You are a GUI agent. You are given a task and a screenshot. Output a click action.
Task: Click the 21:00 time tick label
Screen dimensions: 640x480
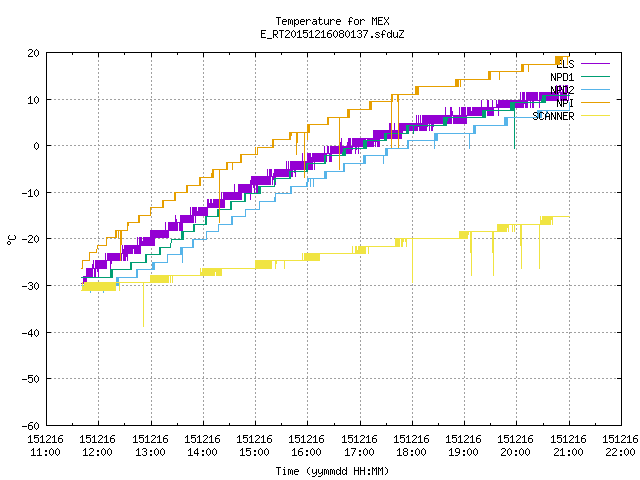pos(569,452)
